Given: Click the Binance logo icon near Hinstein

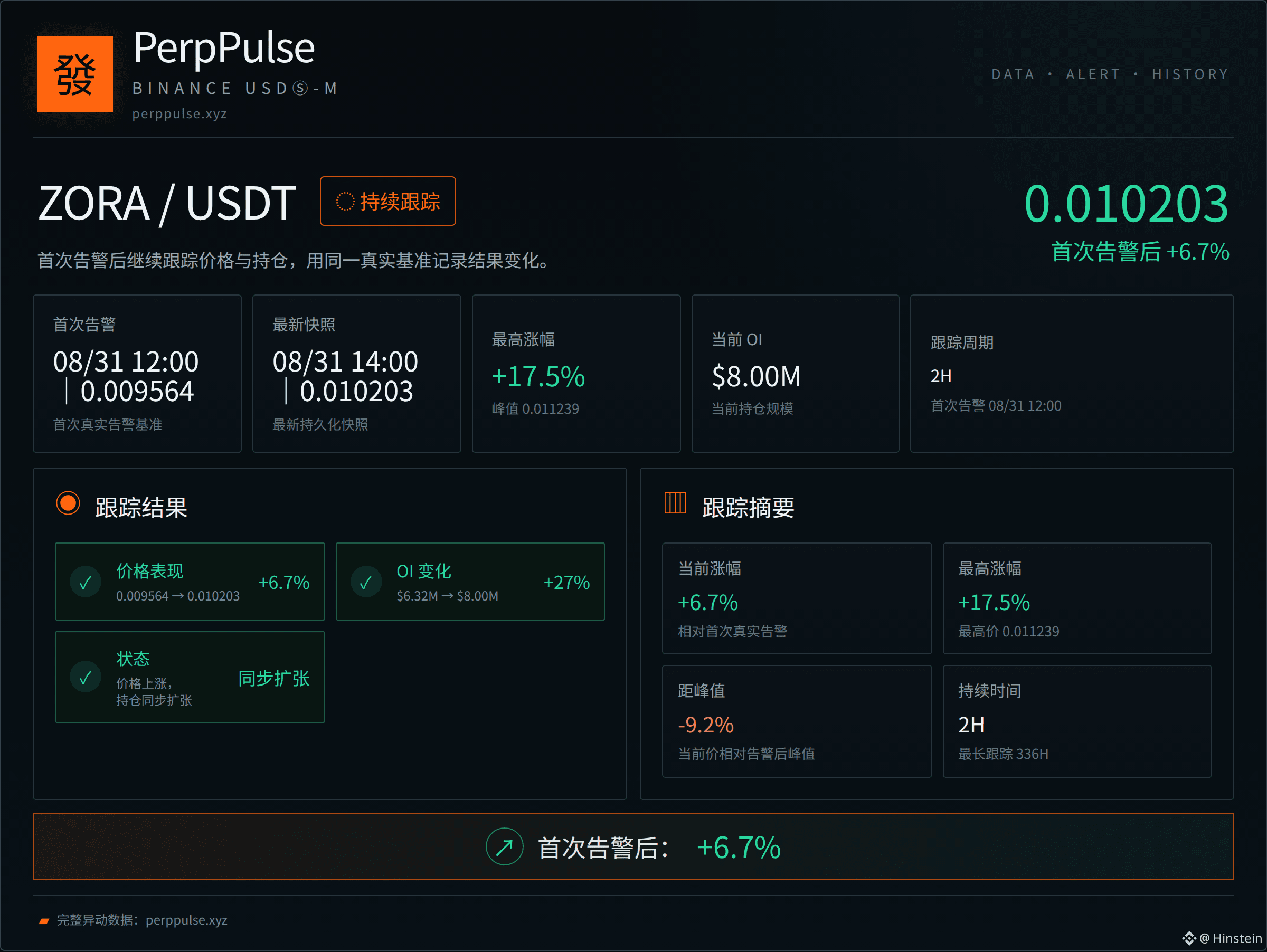Looking at the screenshot, I should (1189, 938).
